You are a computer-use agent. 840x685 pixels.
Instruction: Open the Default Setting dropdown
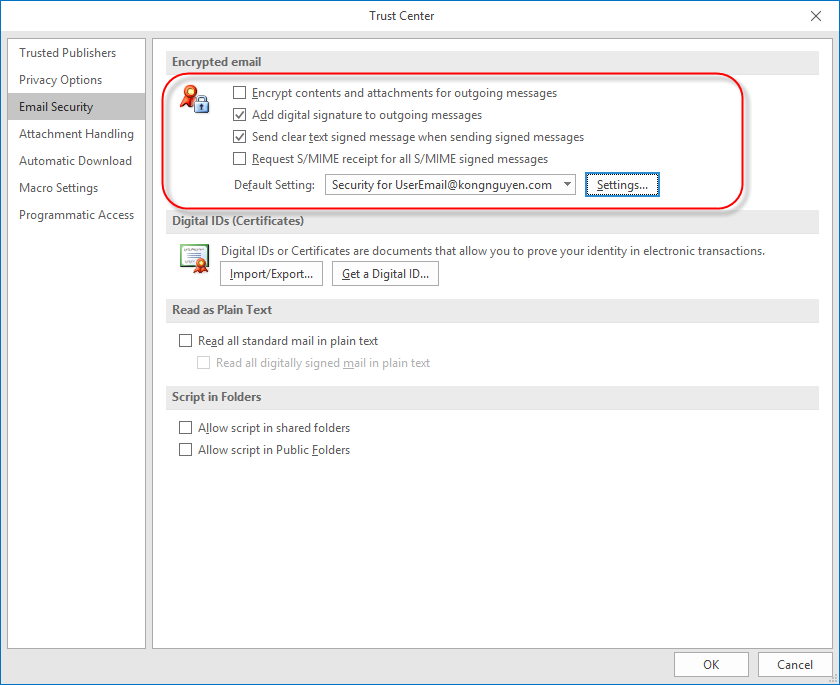click(x=450, y=185)
